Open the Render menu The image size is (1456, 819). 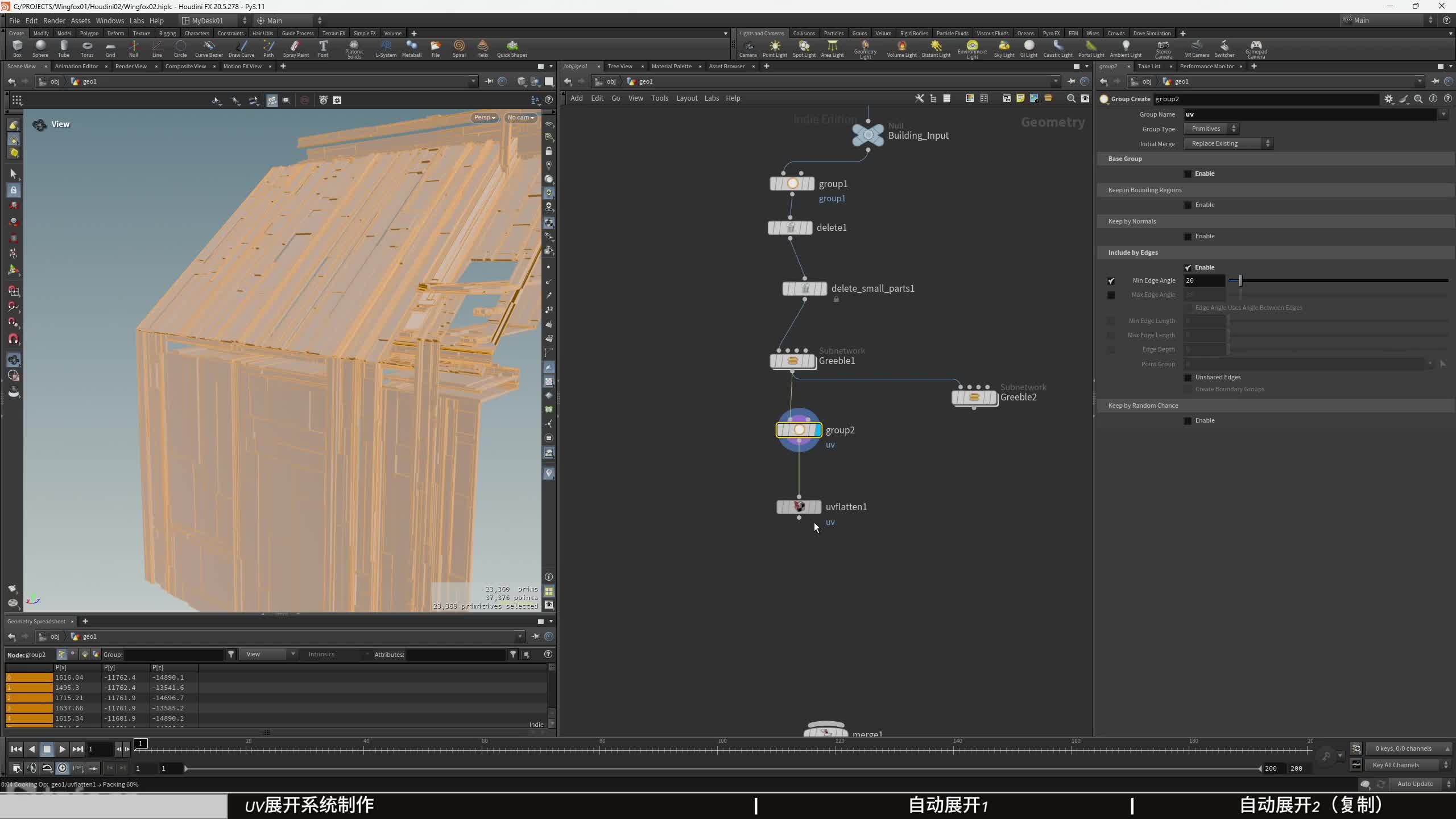point(54,20)
